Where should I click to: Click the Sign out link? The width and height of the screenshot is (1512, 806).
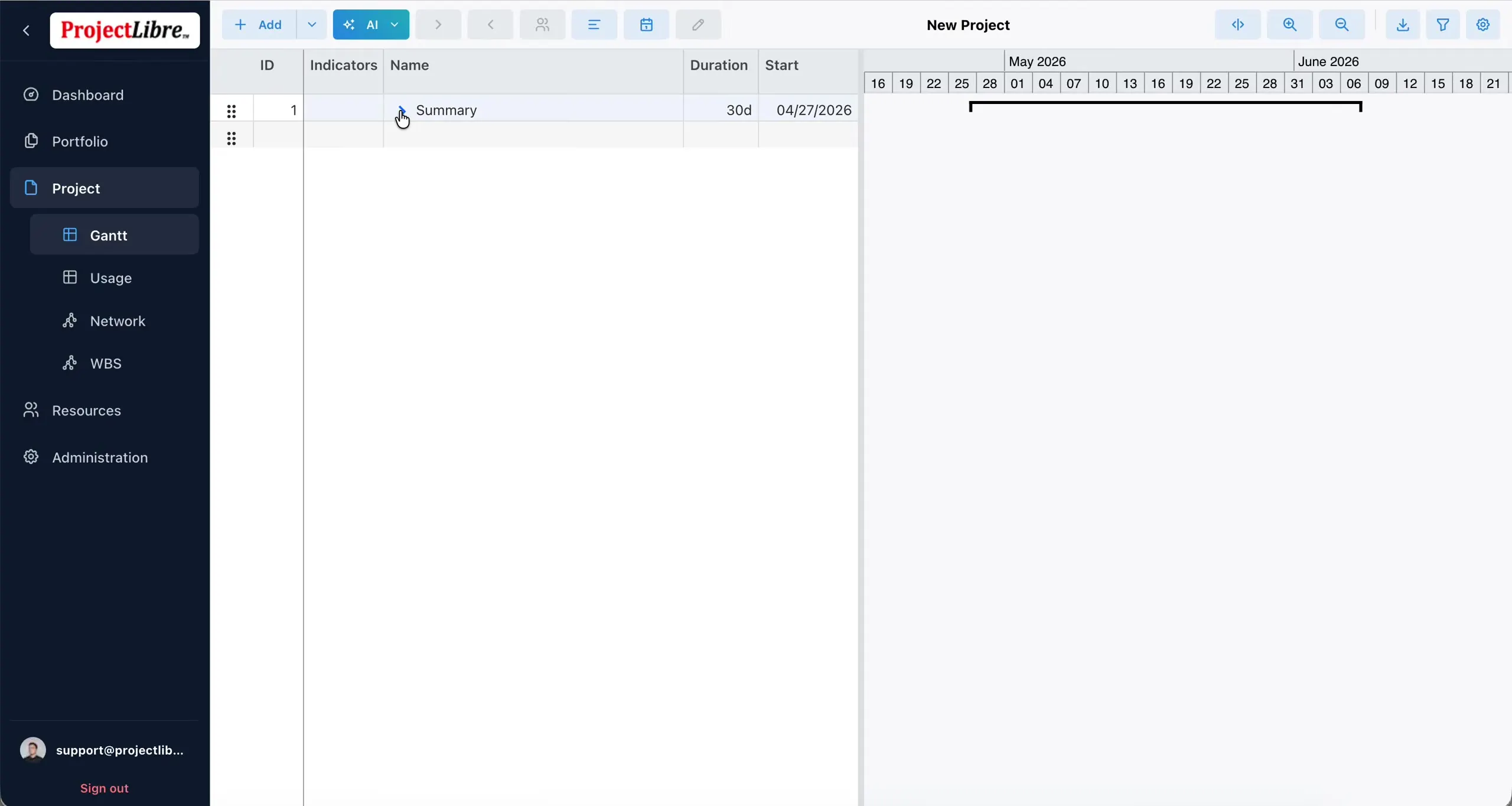pyautogui.click(x=105, y=788)
